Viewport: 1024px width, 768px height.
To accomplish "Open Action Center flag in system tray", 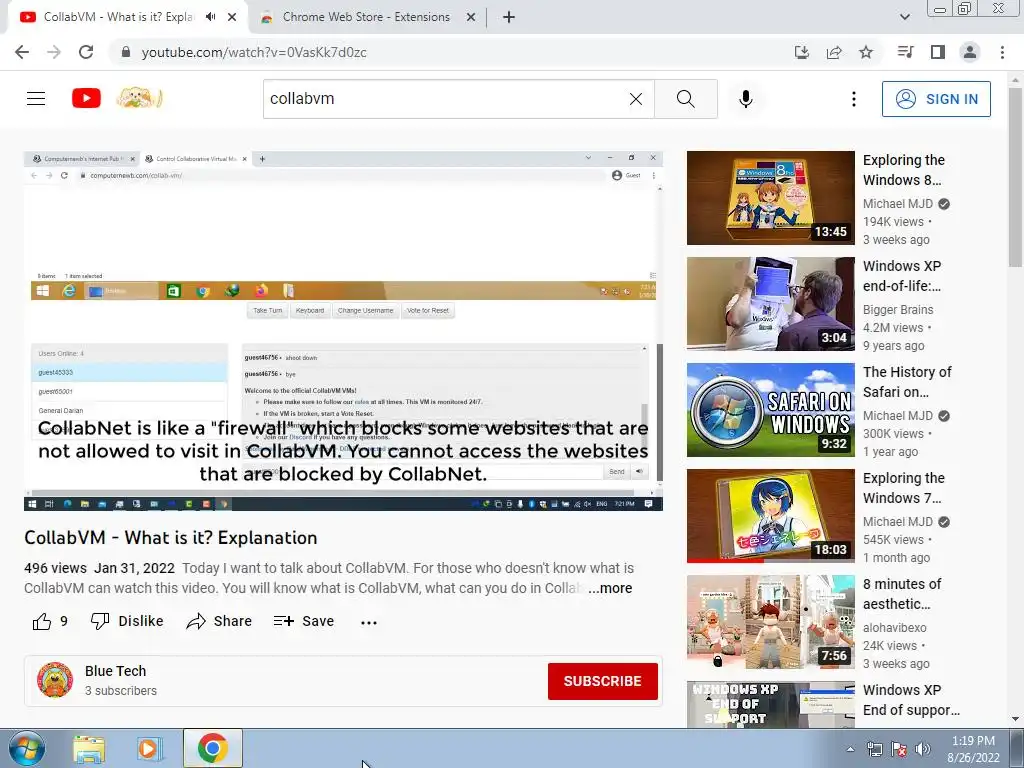I will 899,749.
